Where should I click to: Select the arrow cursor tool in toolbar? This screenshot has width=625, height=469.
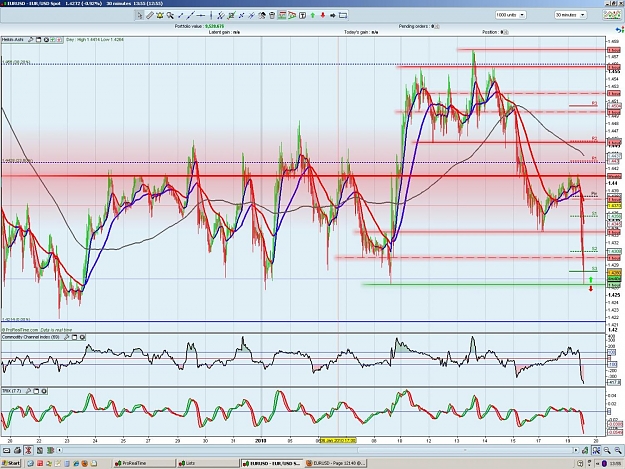coord(139,16)
